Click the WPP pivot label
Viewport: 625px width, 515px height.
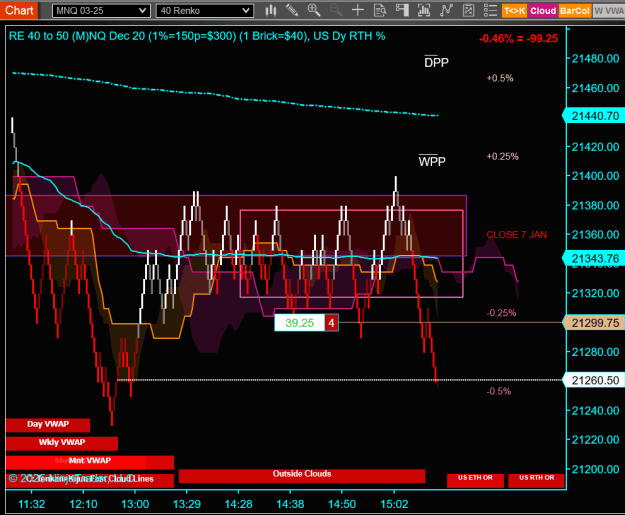(432, 161)
